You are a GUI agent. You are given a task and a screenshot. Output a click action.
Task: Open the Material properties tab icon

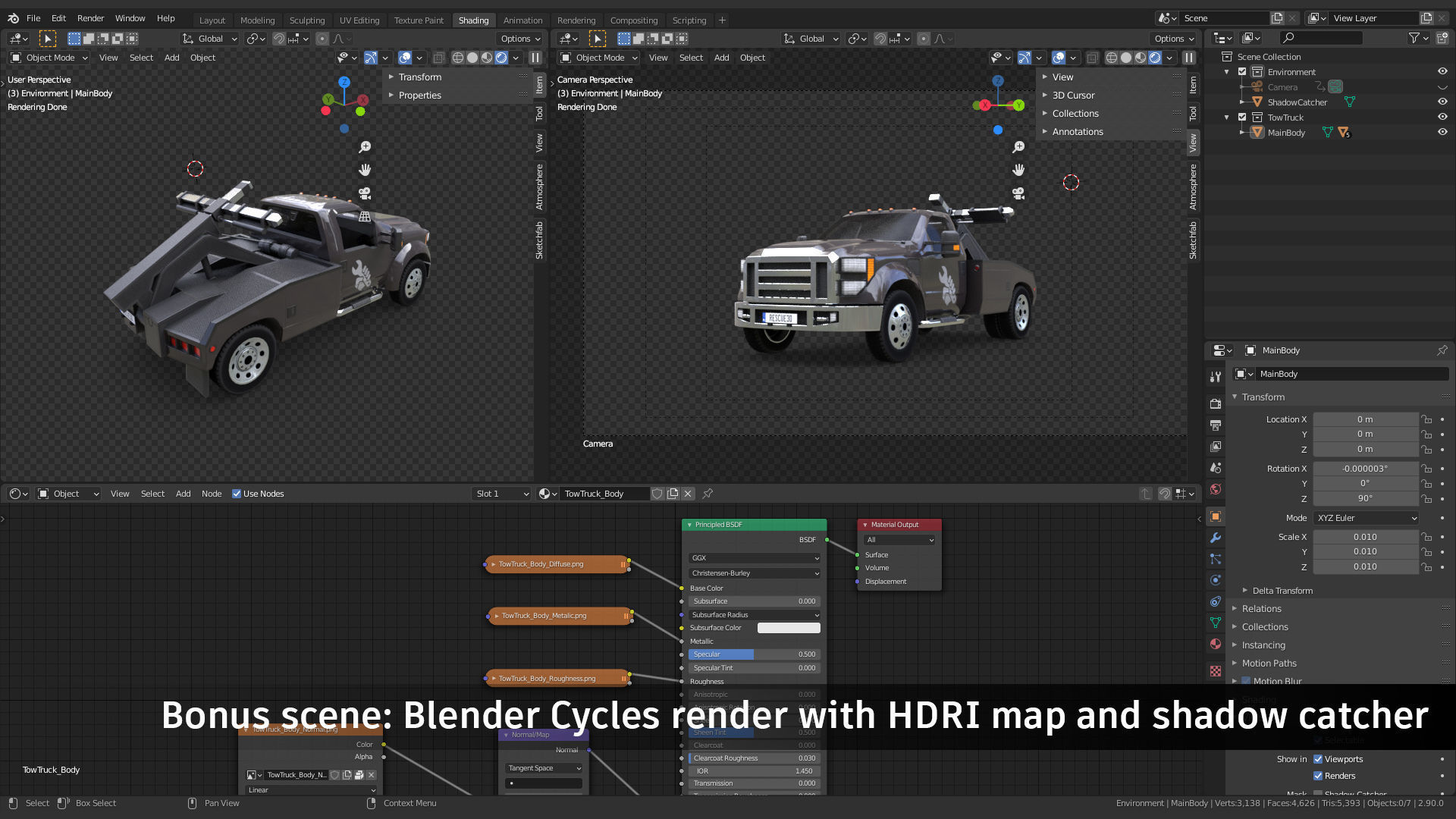point(1216,644)
